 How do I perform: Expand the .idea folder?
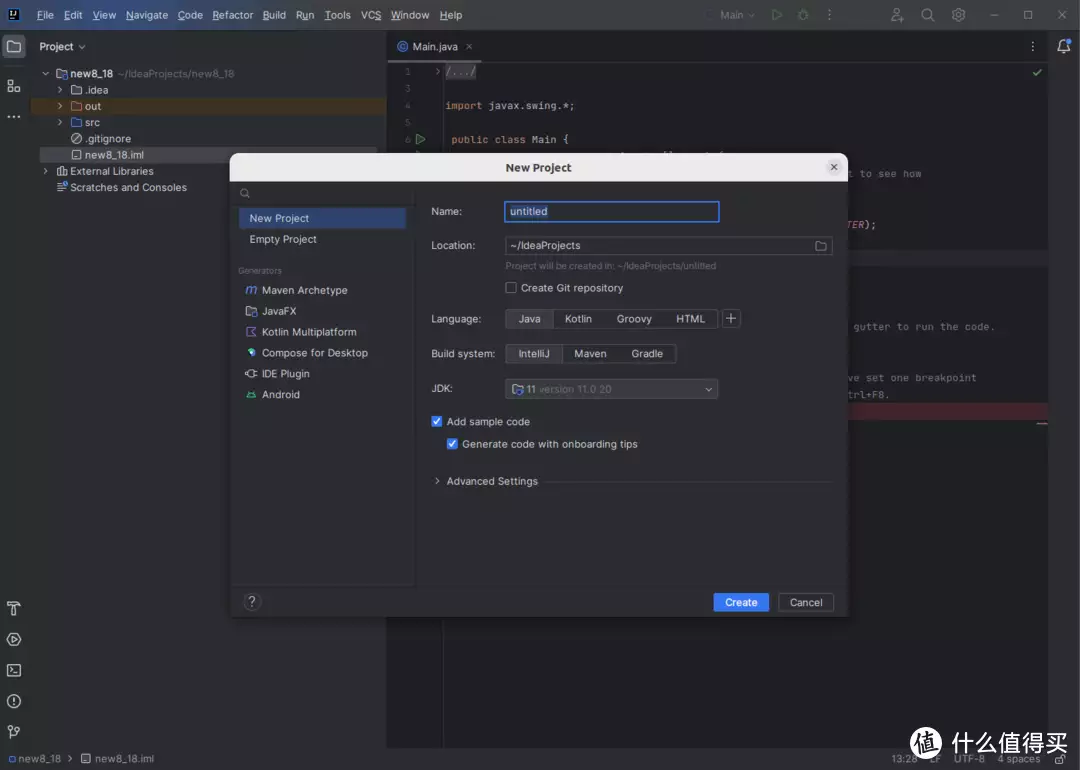coord(60,90)
